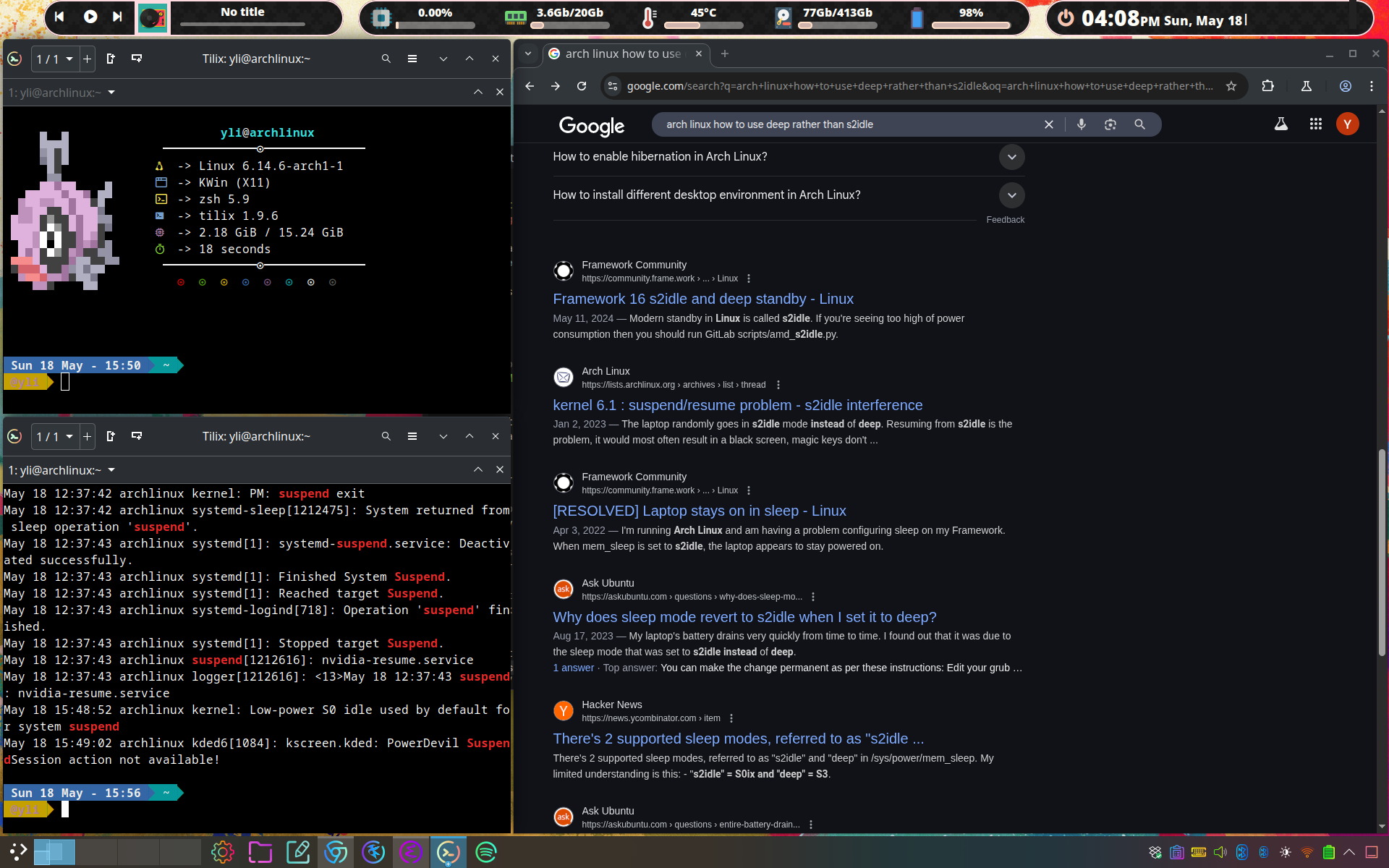Open "Why does sleep mode revert to s2idle" link

(x=744, y=617)
